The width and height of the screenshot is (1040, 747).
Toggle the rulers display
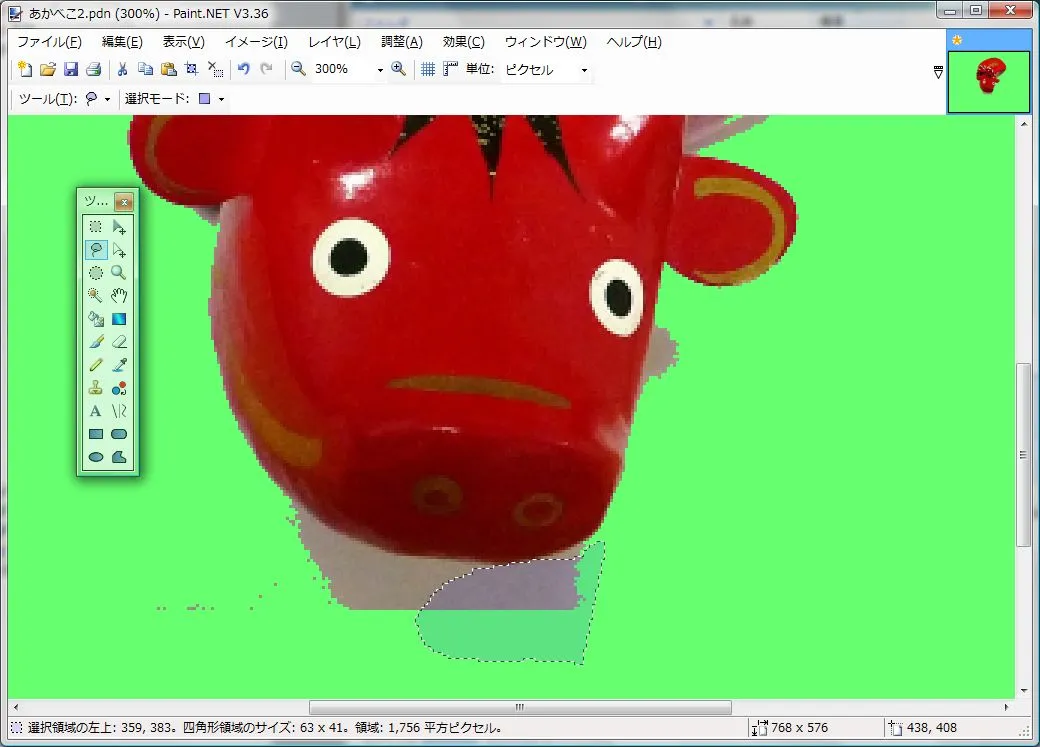450,69
